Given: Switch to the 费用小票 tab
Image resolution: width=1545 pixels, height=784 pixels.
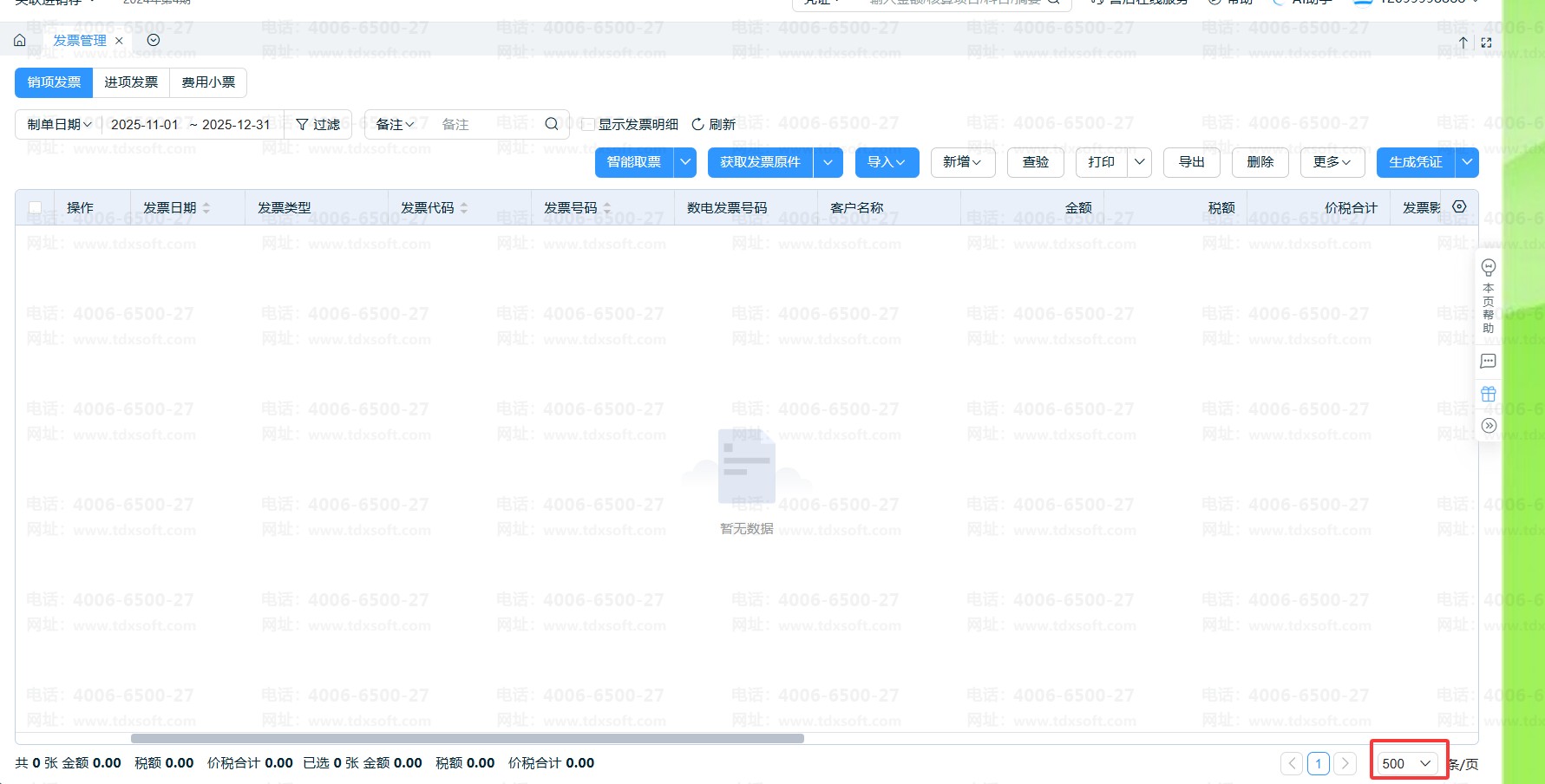Looking at the screenshot, I should [208, 82].
